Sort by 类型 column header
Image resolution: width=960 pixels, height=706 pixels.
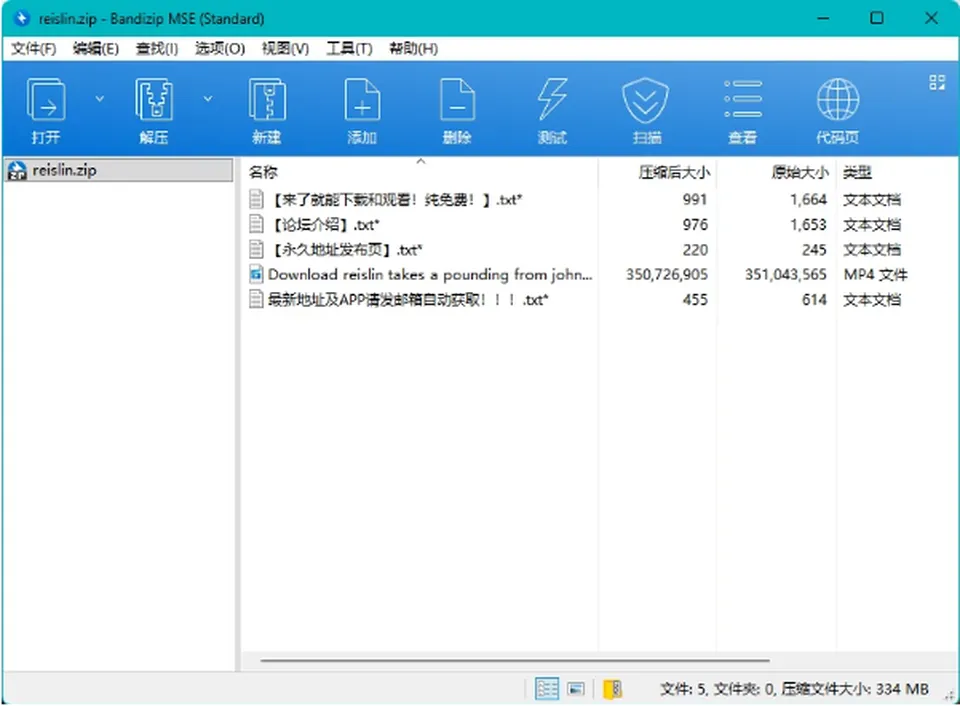click(857, 172)
